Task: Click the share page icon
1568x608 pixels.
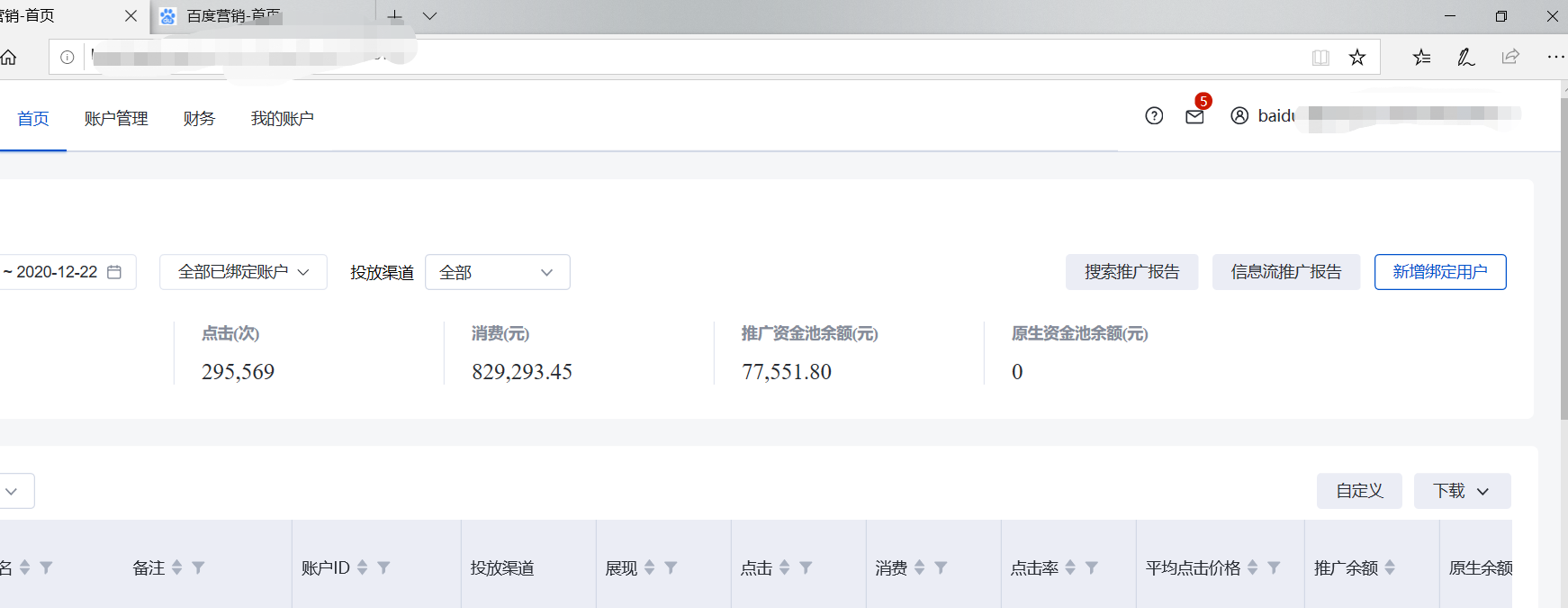Action: click(x=1510, y=57)
